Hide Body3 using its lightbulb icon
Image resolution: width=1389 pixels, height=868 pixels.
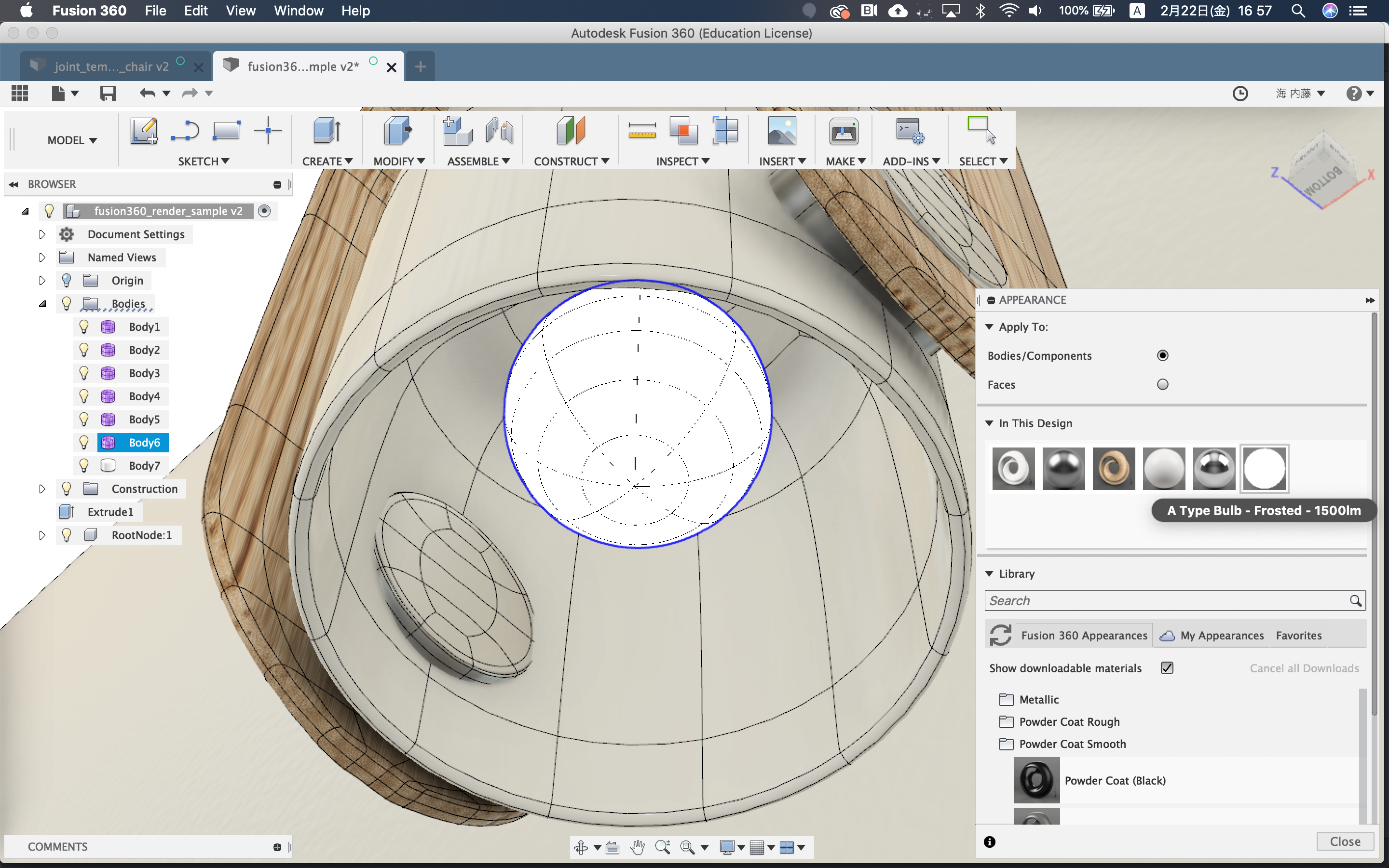click(84, 373)
